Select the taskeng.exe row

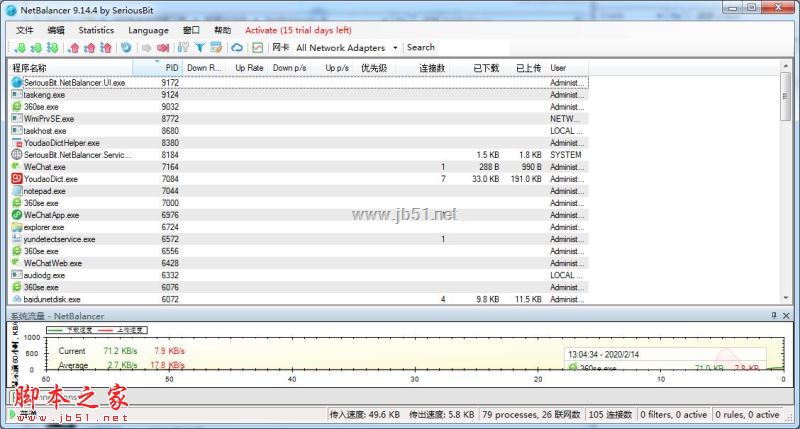click(x=299, y=94)
